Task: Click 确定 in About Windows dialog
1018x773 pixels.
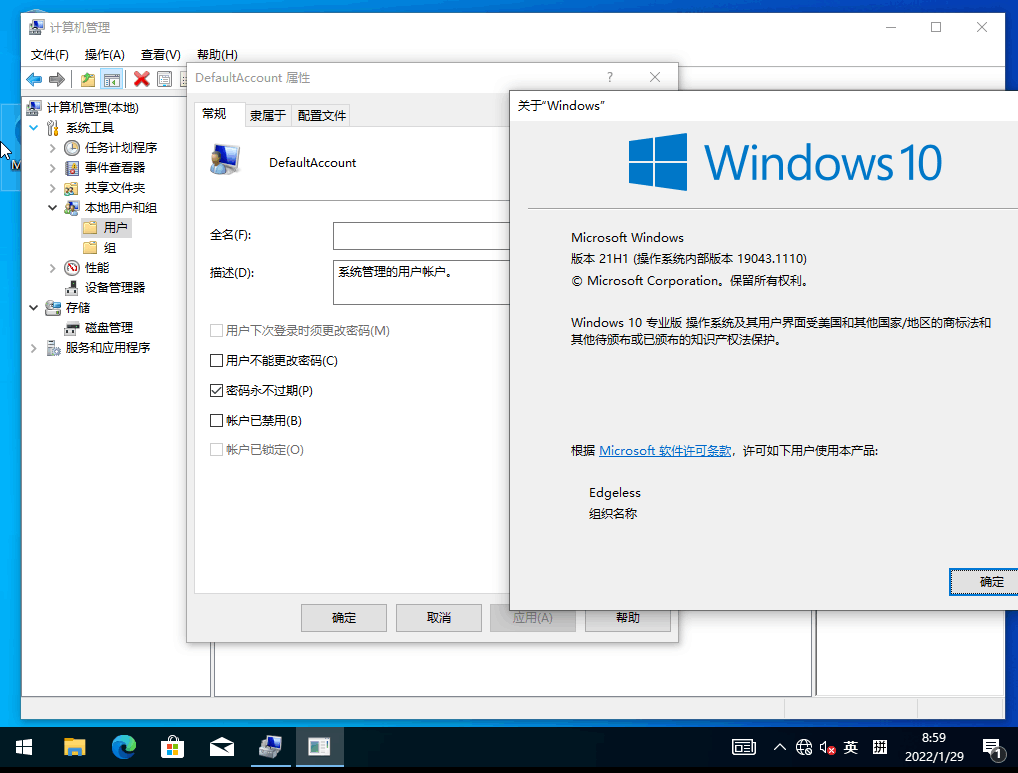Action: coord(984,582)
